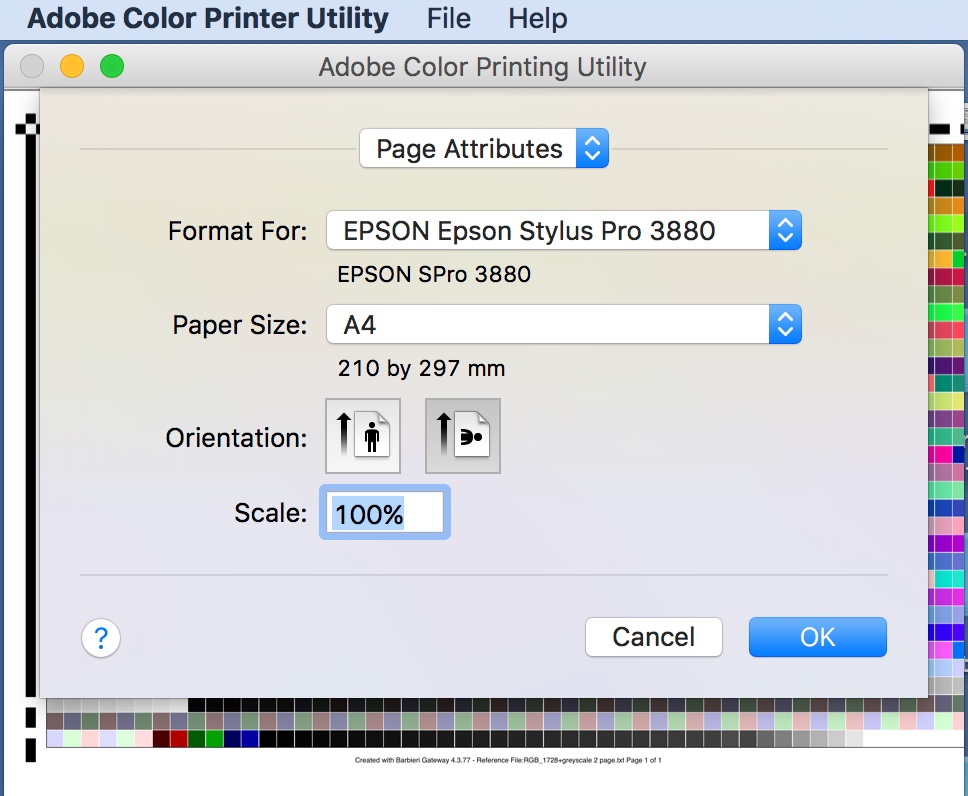Open the File menu
The height and width of the screenshot is (796, 968).
pos(449,18)
